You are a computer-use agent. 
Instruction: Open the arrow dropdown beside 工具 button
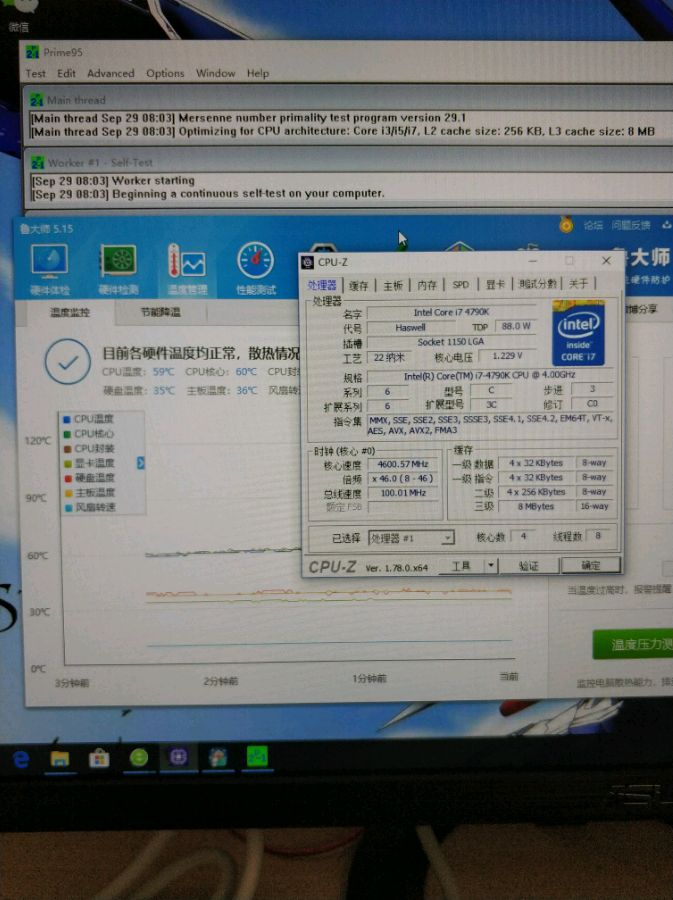pyautogui.click(x=491, y=566)
